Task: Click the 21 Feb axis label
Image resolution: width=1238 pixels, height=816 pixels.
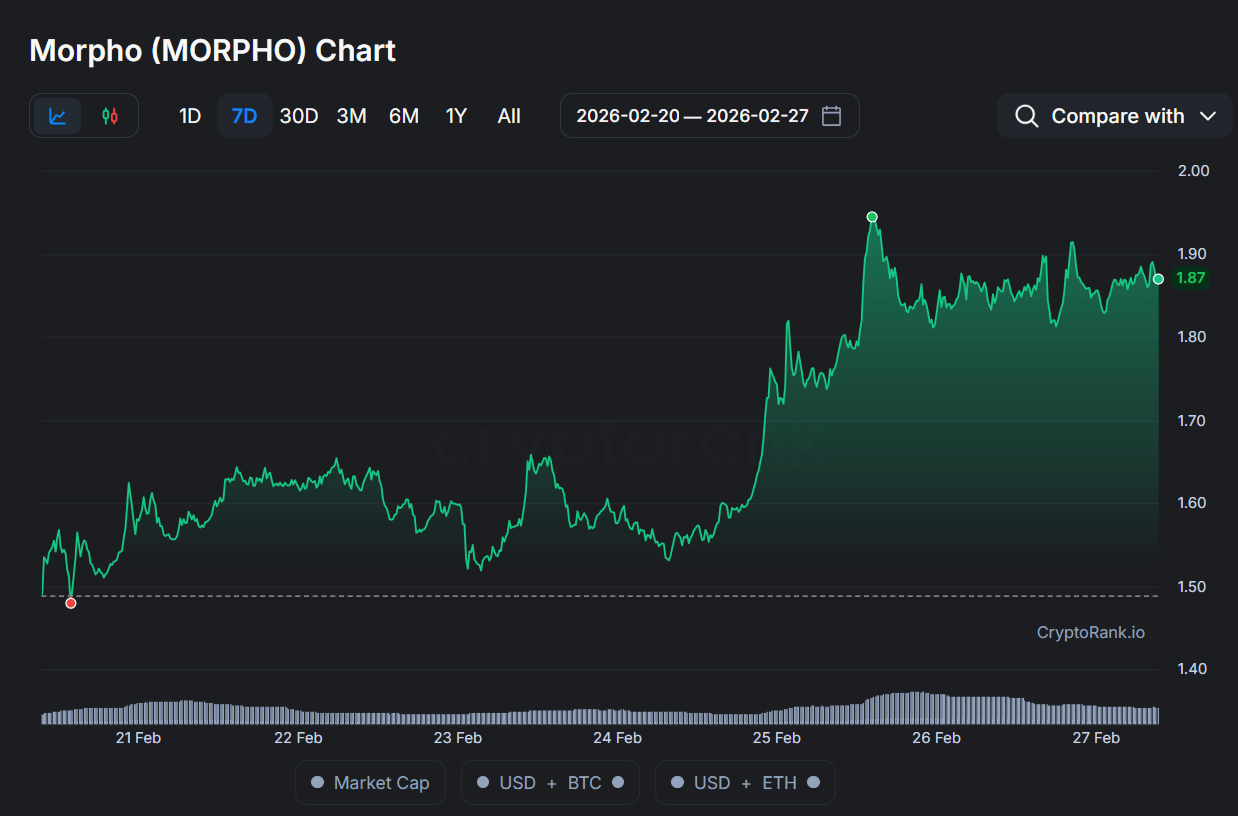Action: pyautogui.click(x=138, y=738)
